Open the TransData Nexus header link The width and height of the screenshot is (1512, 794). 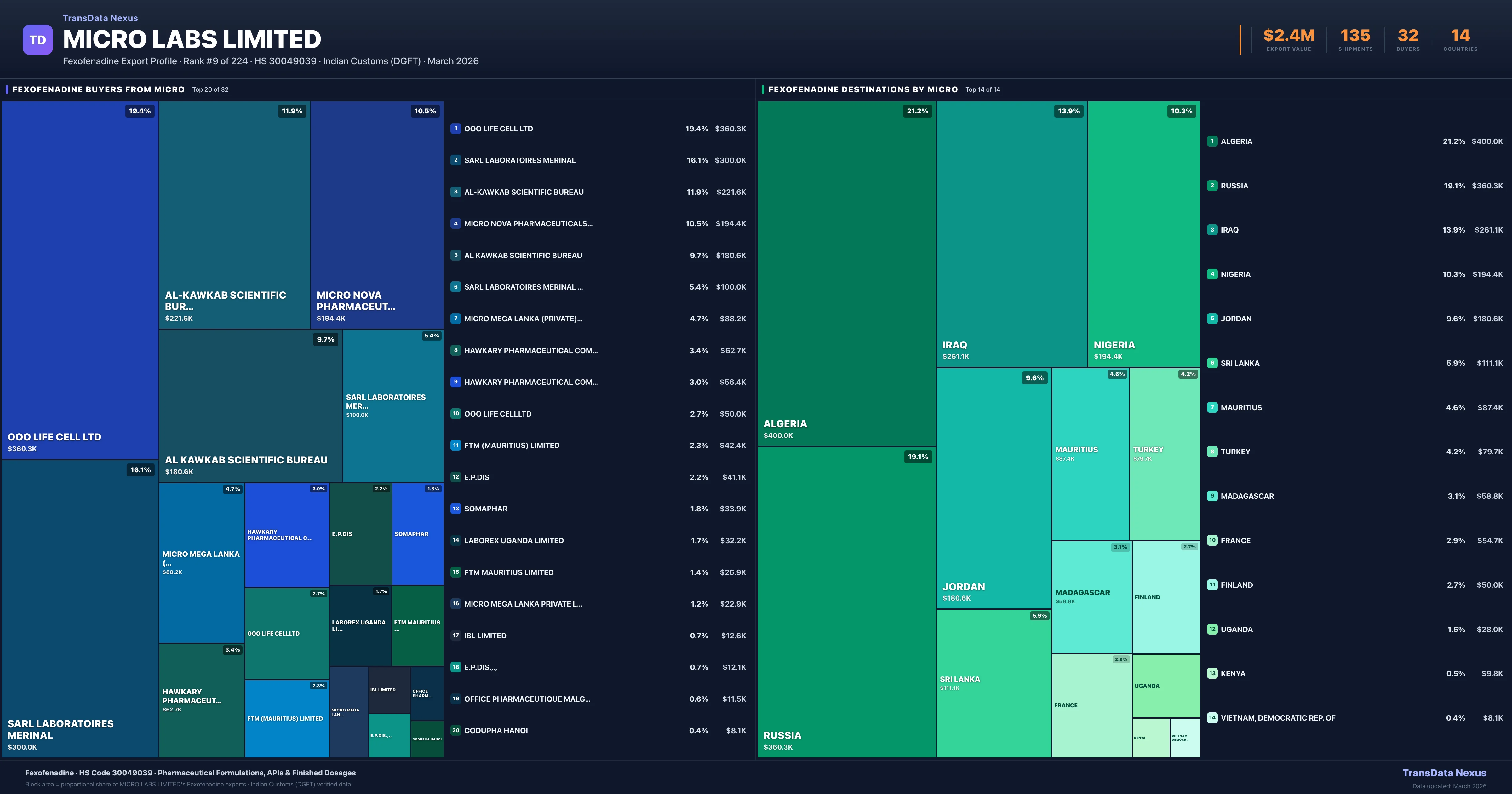coord(100,18)
